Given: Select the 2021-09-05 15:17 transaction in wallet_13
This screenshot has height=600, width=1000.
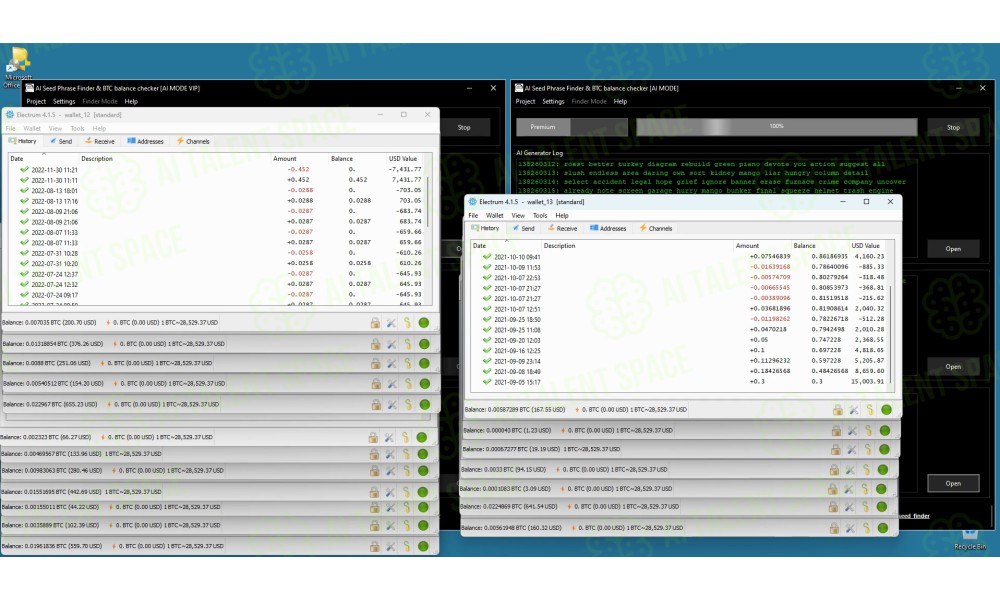Looking at the screenshot, I should (x=679, y=382).
